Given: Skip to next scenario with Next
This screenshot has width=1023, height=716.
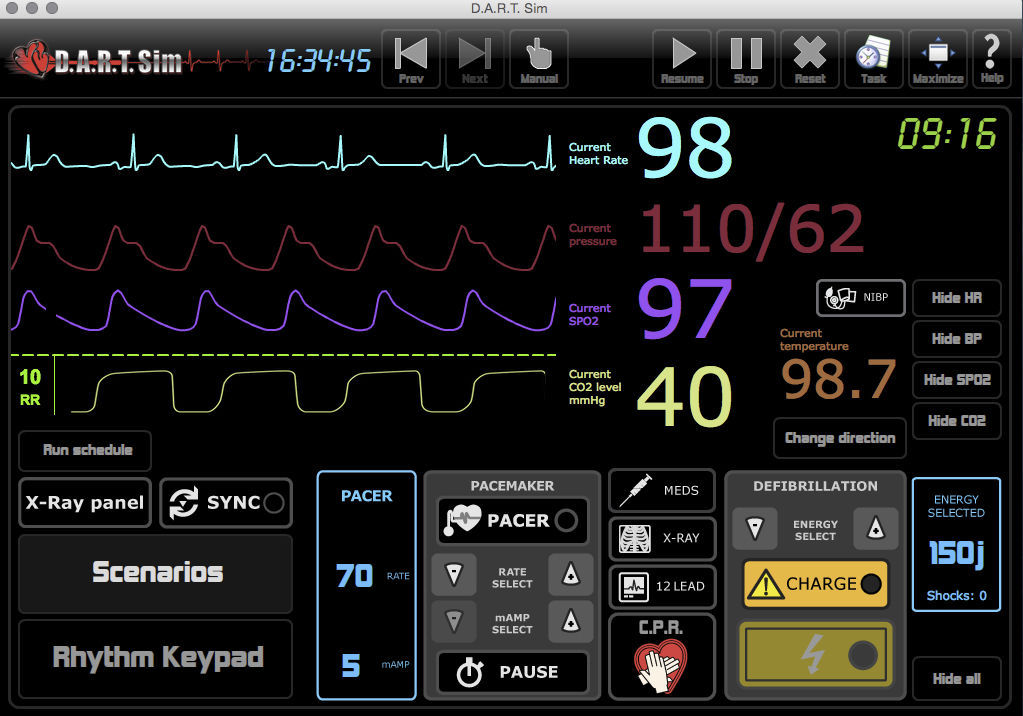Looking at the screenshot, I should tap(474, 58).
